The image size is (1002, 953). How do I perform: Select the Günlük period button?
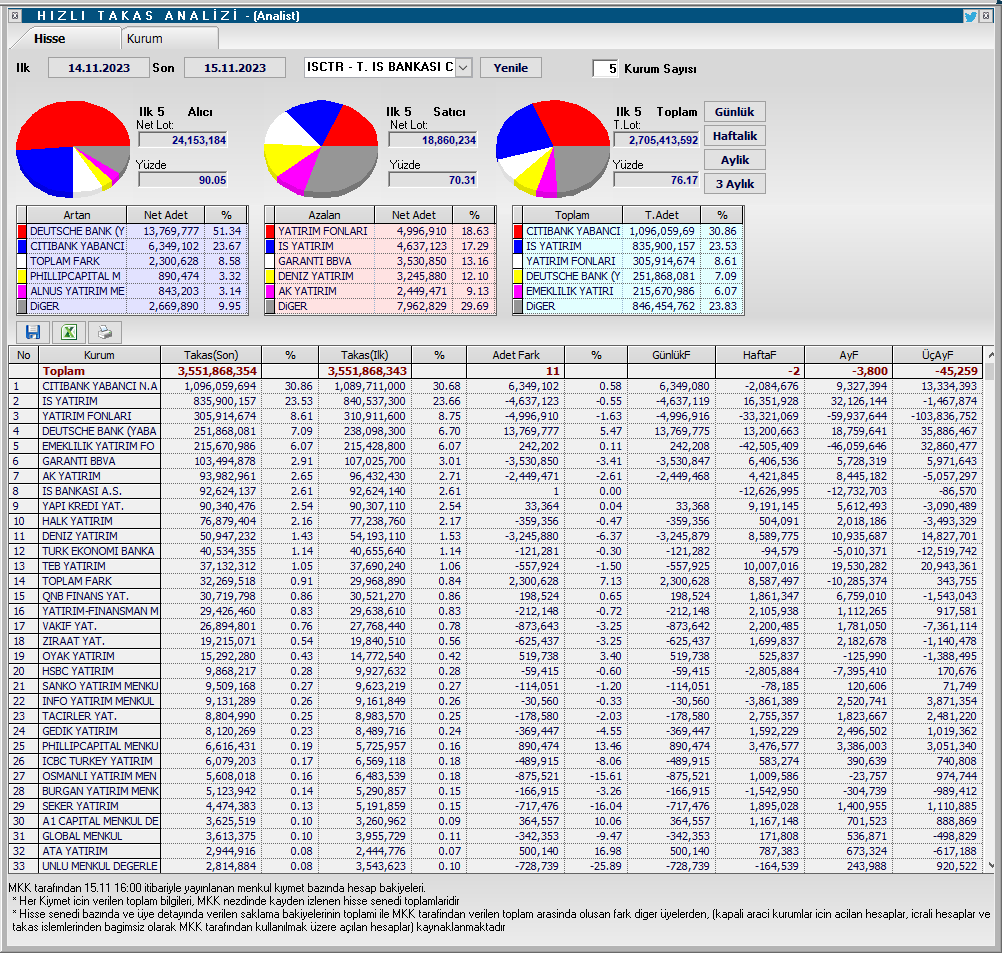[x=734, y=112]
